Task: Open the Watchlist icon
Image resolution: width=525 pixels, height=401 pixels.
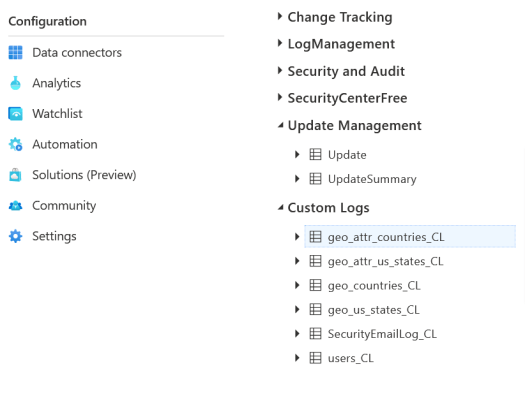Action: [15, 114]
